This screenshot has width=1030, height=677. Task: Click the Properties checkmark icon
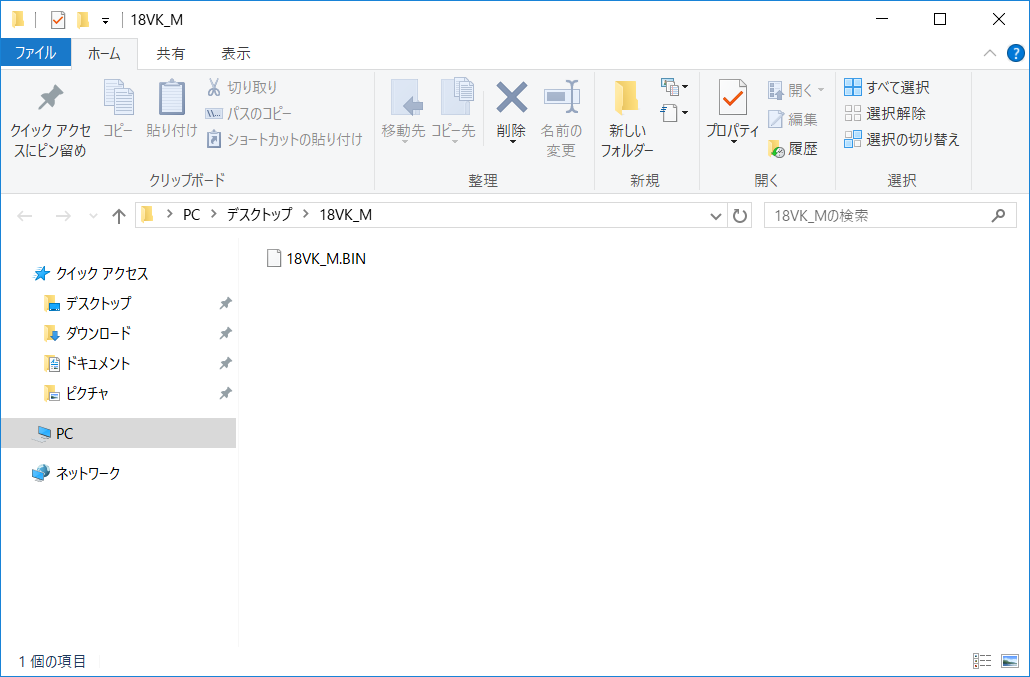[x=733, y=98]
